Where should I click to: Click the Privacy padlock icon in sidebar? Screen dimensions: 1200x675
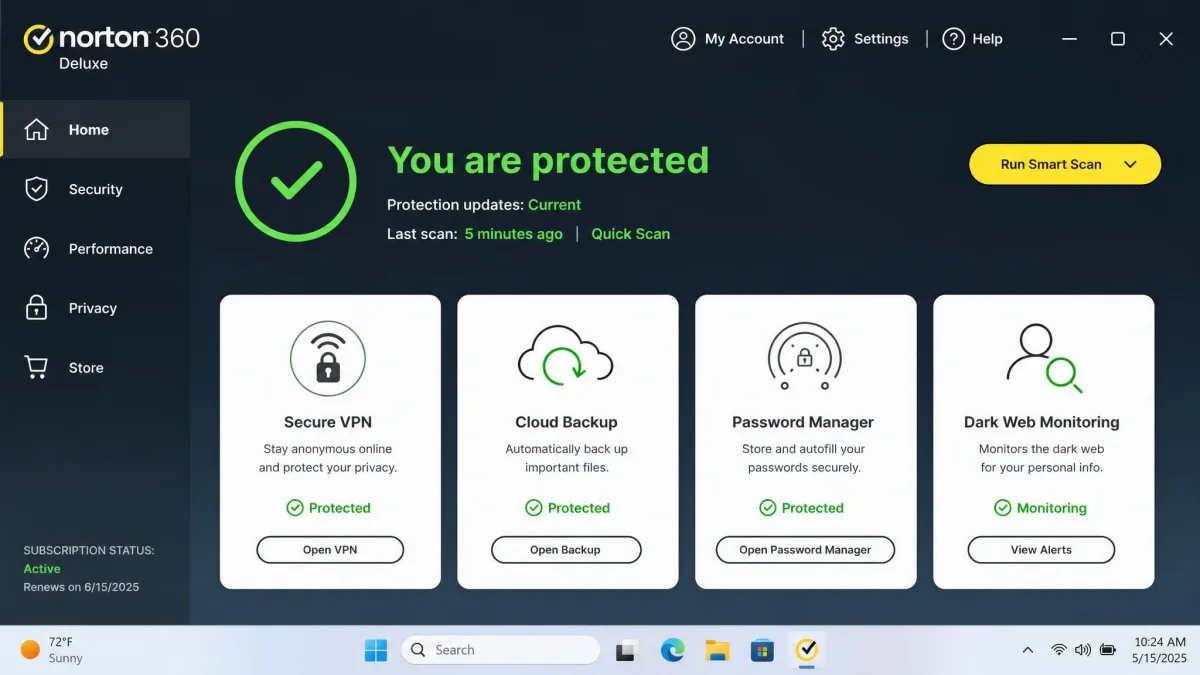click(x=36, y=307)
